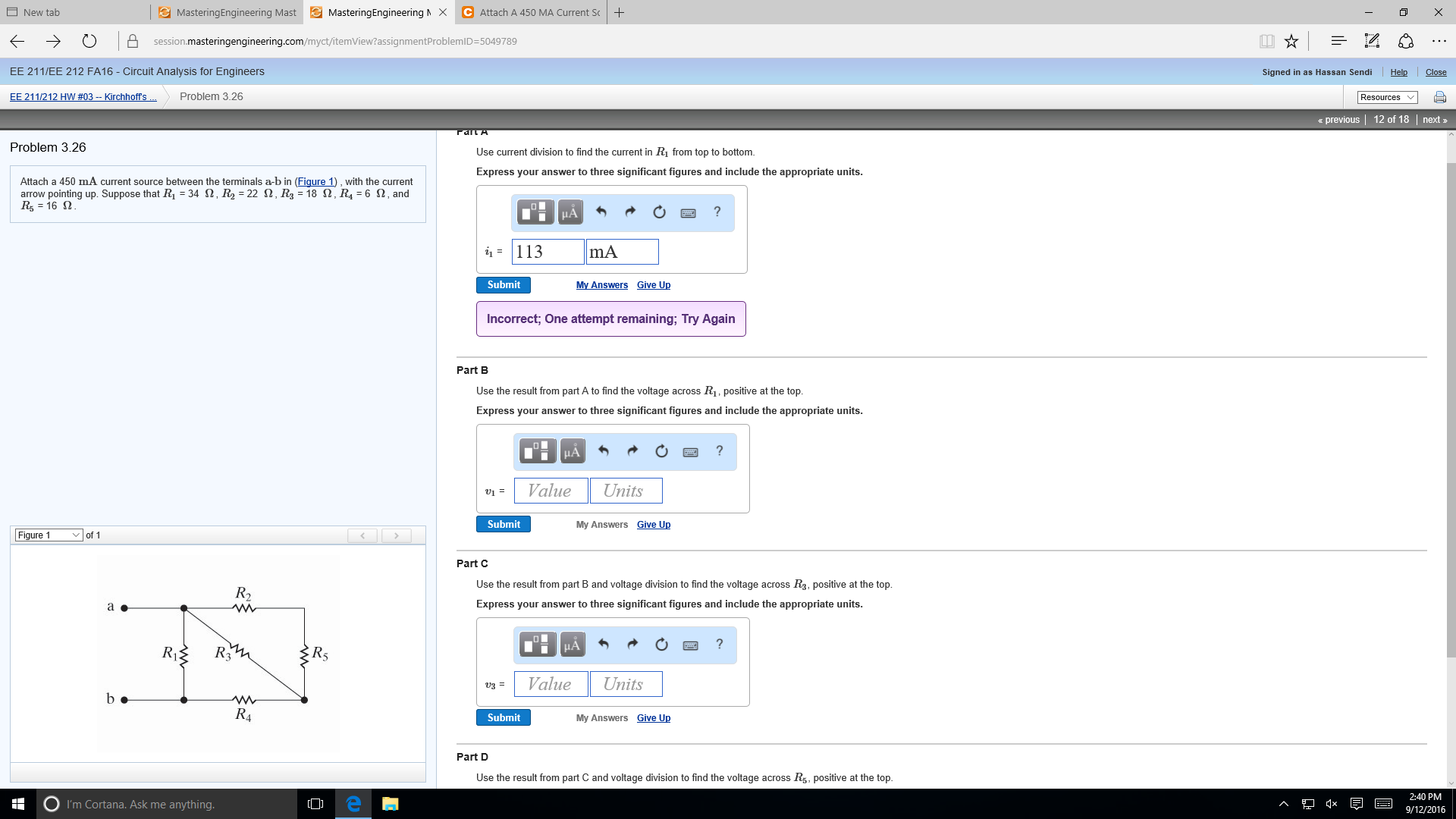Open Figure 1 link in problem text
Image resolution: width=1456 pixels, height=819 pixels.
coord(315,182)
